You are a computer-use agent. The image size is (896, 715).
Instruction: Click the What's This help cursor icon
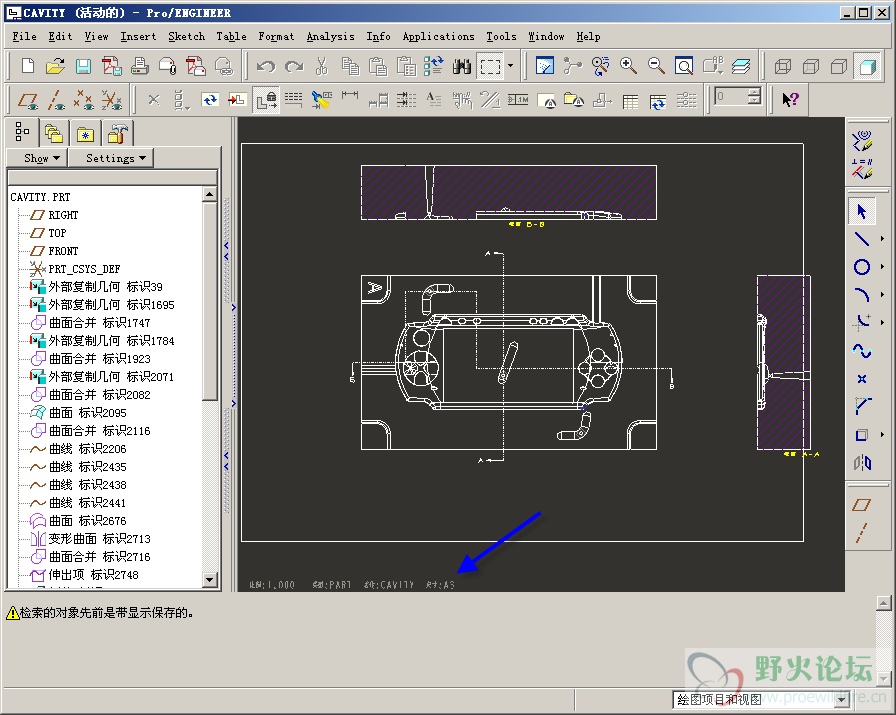point(790,100)
